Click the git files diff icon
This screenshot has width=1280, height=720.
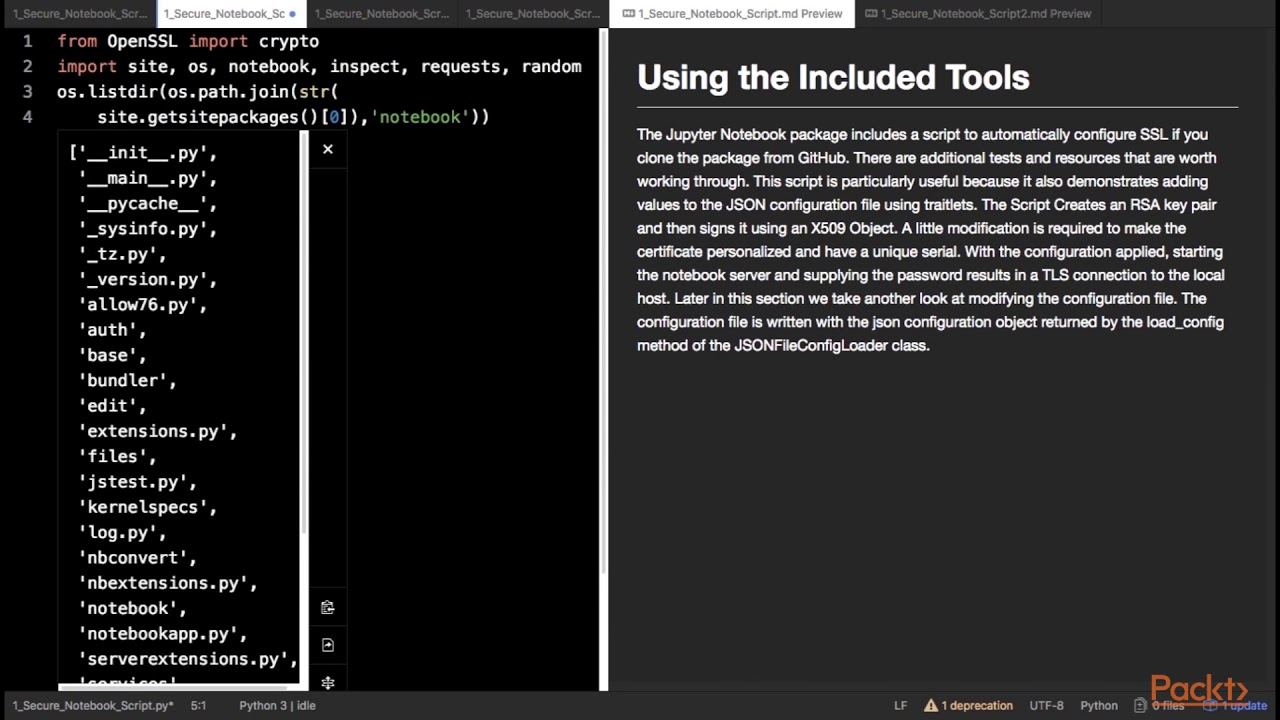1140,705
